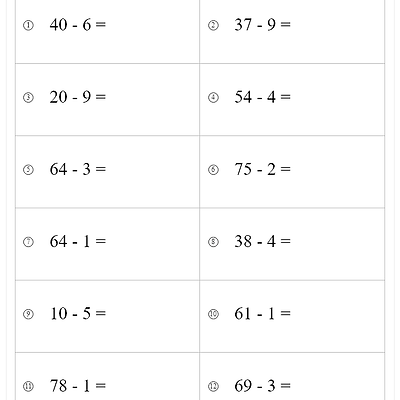Click the circled number 6 marker
The width and height of the screenshot is (400, 400).
(213, 170)
